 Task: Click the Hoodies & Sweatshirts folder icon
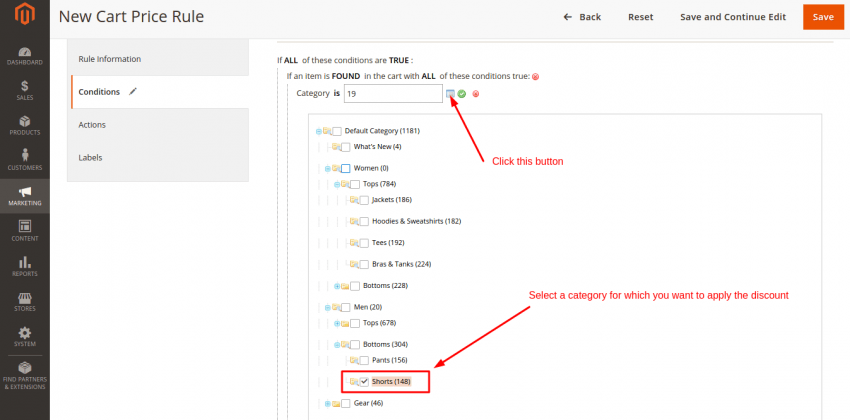point(355,221)
